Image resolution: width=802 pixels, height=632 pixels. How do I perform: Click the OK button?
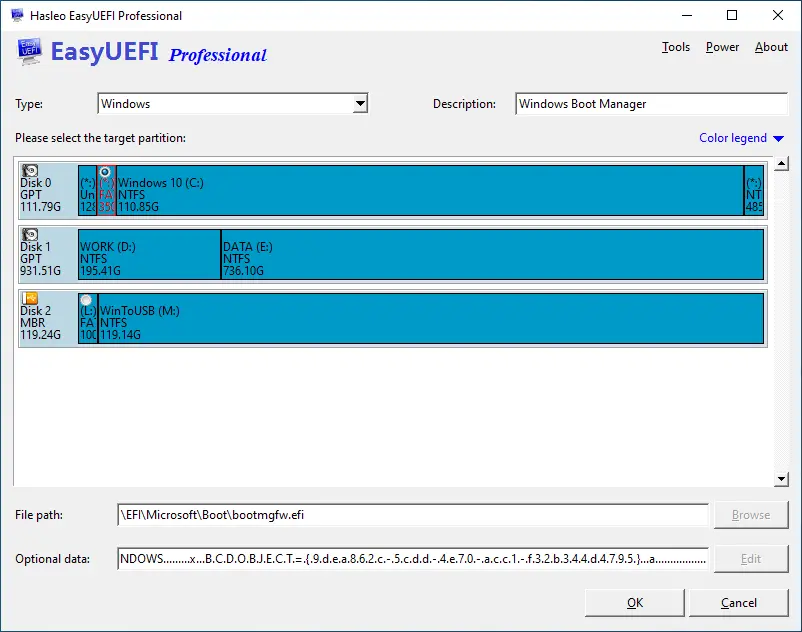(x=635, y=603)
